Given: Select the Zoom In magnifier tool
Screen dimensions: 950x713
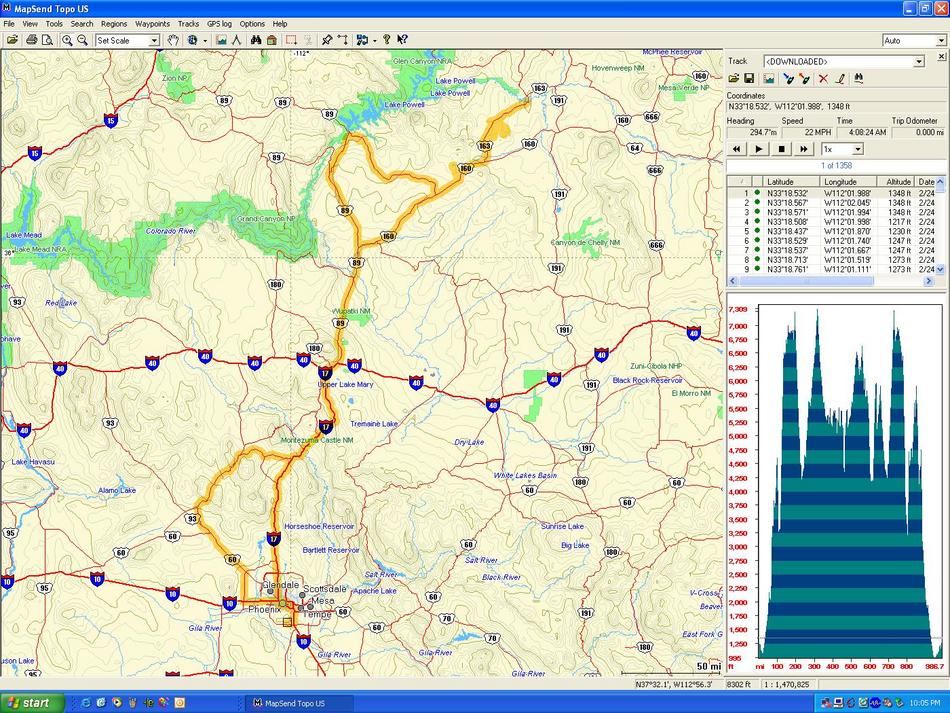Looking at the screenshot, I should (x=67, y=40).
